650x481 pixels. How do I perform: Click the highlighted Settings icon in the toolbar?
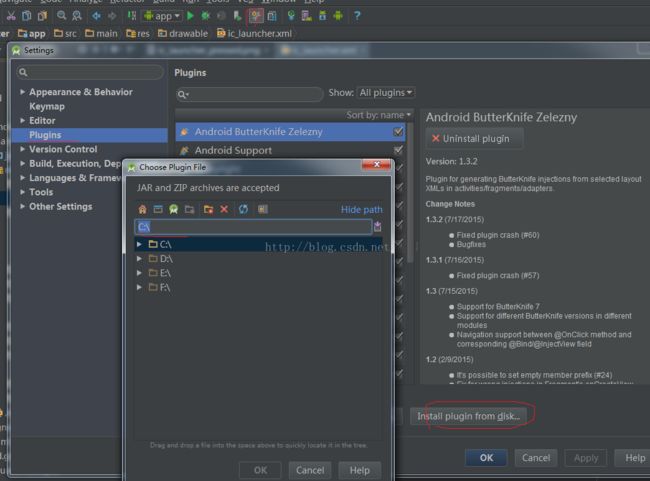tap(255, 16)
